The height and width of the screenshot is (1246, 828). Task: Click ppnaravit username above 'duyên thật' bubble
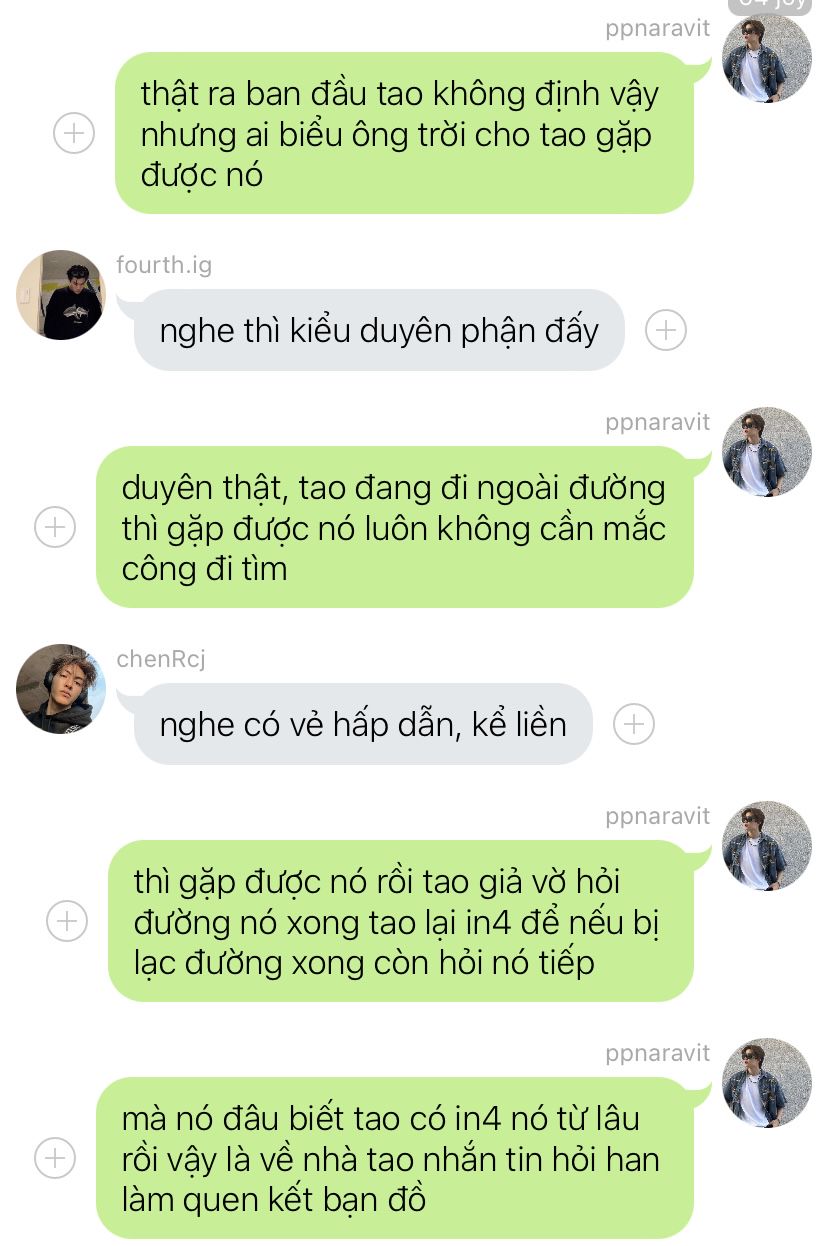(657, 423)
